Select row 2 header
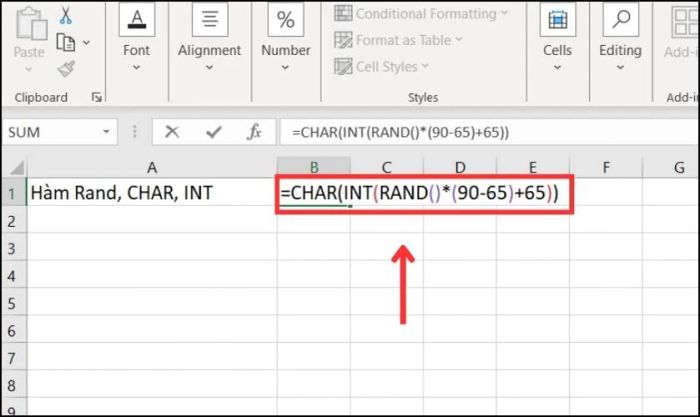Screen dimensions: 700x417 [x=12, y=221]
